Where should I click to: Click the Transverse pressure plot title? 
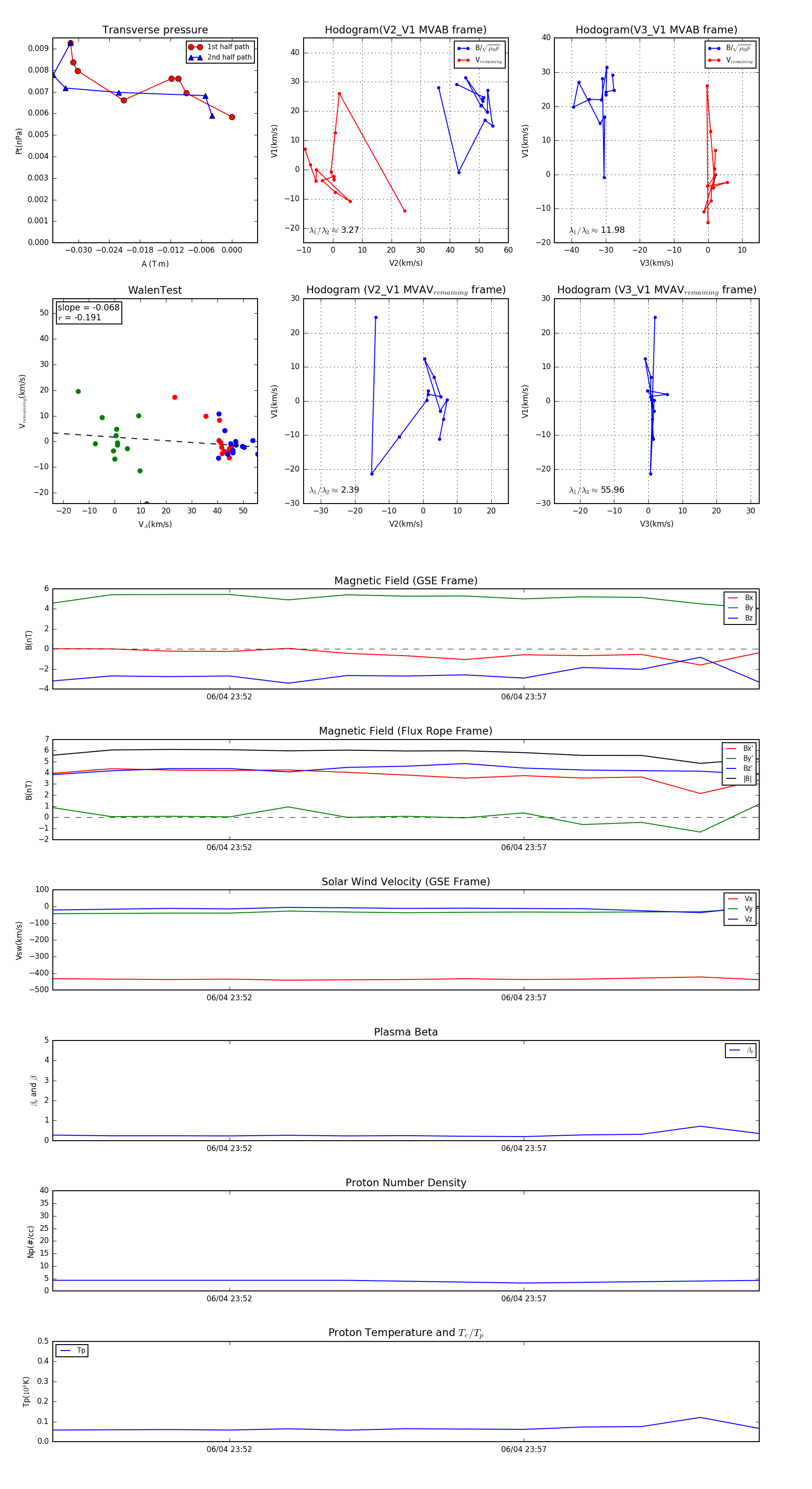click(155, 30)
